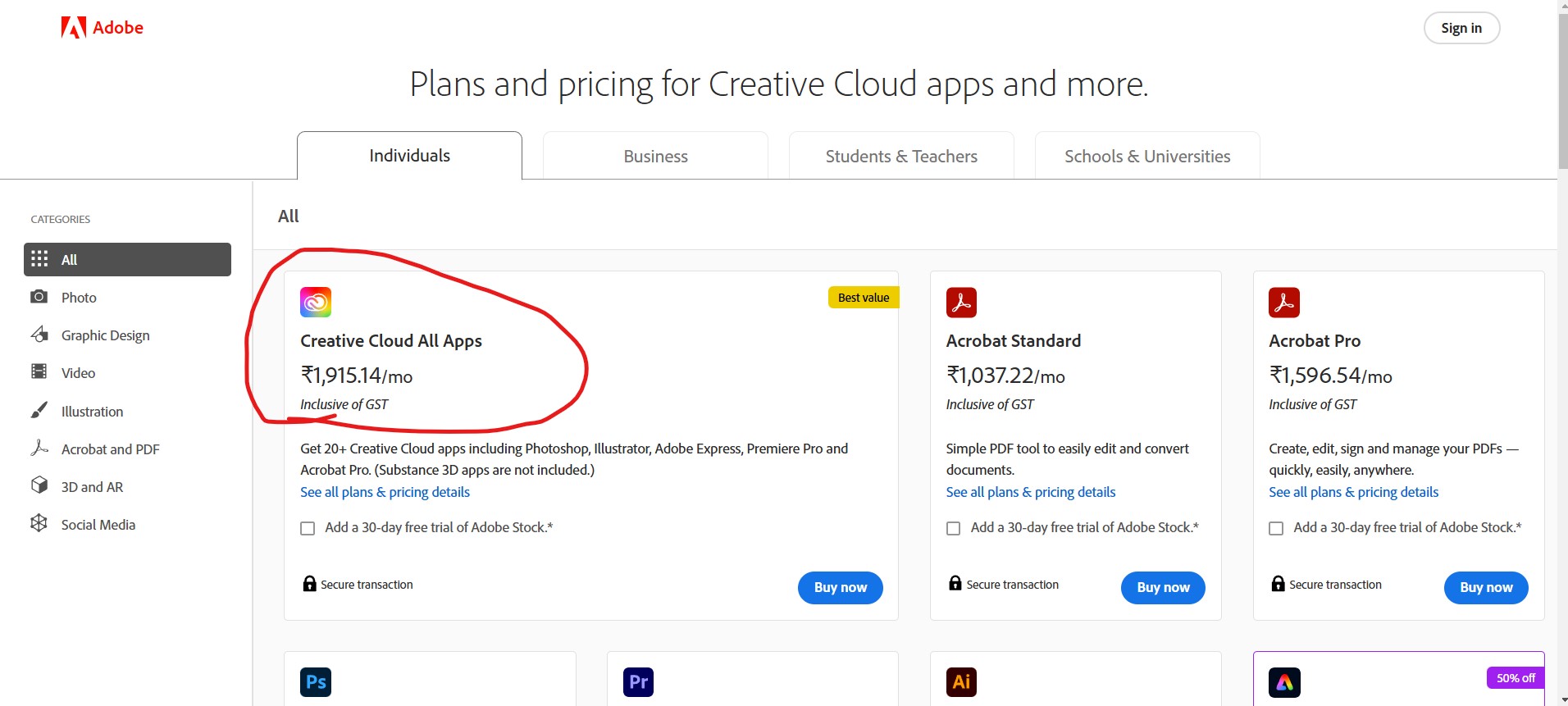Select the All category
The image size is (1568, 706).
(x=127, y=259)
